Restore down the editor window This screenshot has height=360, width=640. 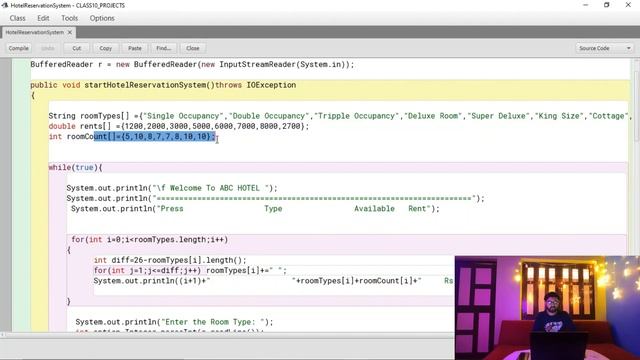[x=607, y=5]
